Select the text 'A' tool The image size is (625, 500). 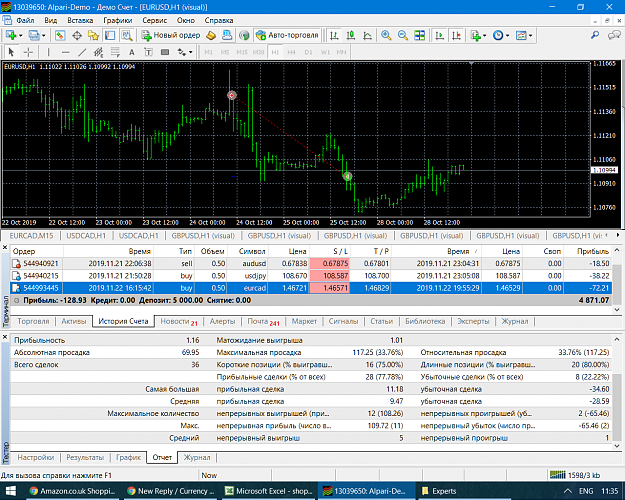click(x=132, y=52)
